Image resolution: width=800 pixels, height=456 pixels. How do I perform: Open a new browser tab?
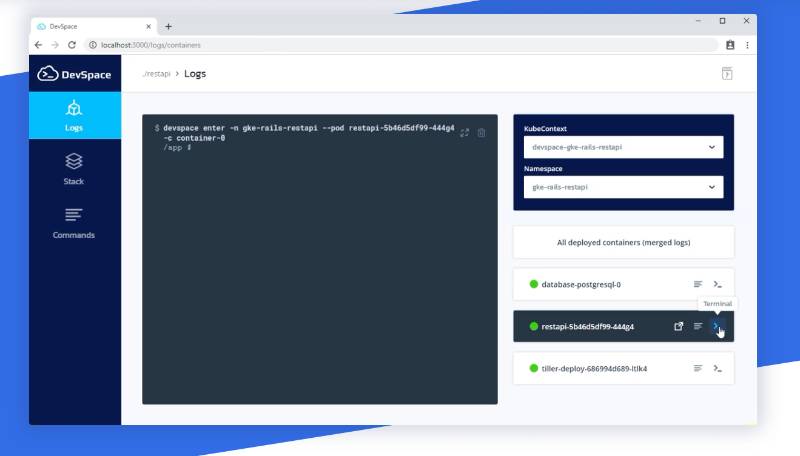pos(168,27)
